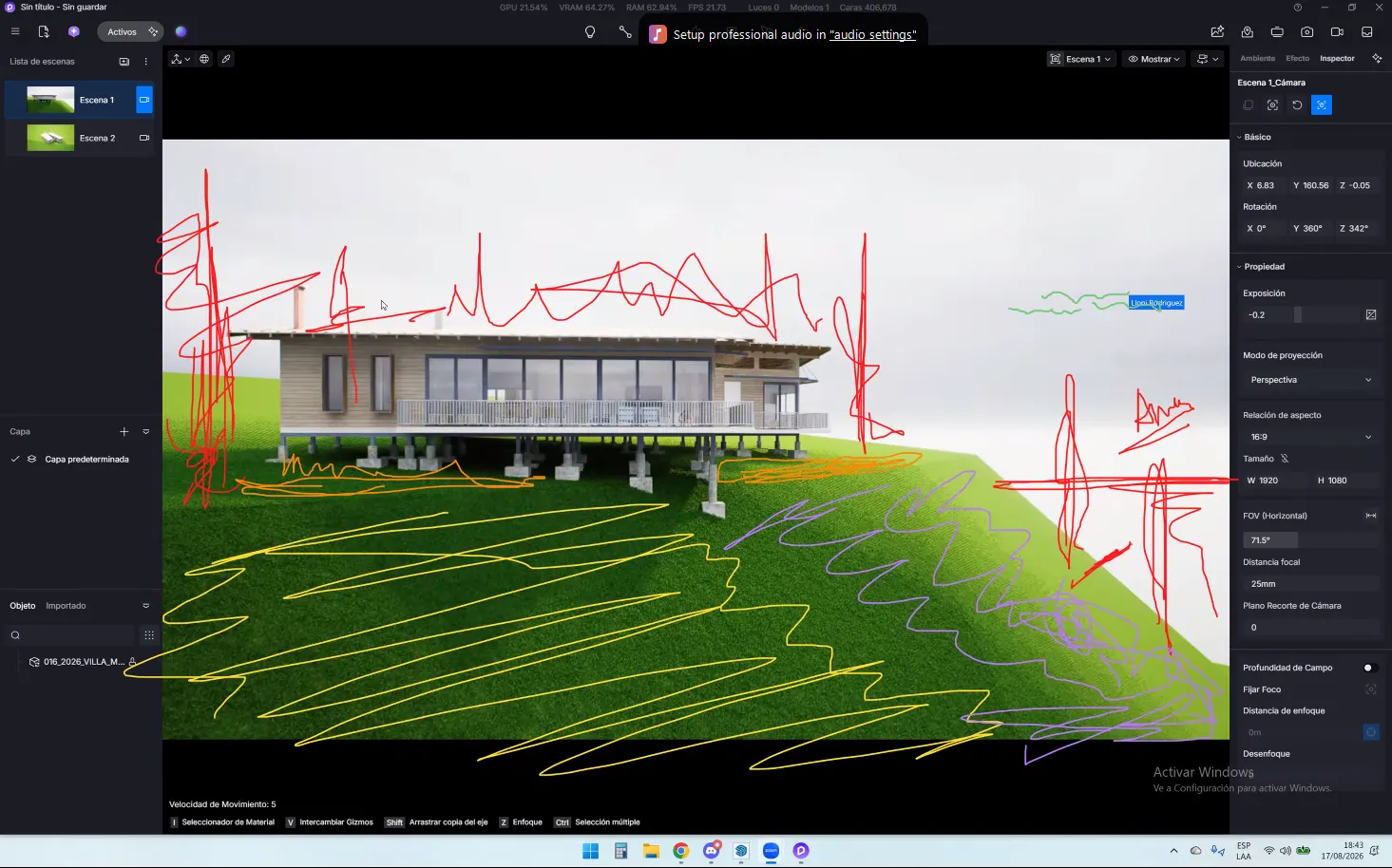Viewport: 1392px width, 868px height.
Task: Select the Inspector tab
Action: point(1337,59)
